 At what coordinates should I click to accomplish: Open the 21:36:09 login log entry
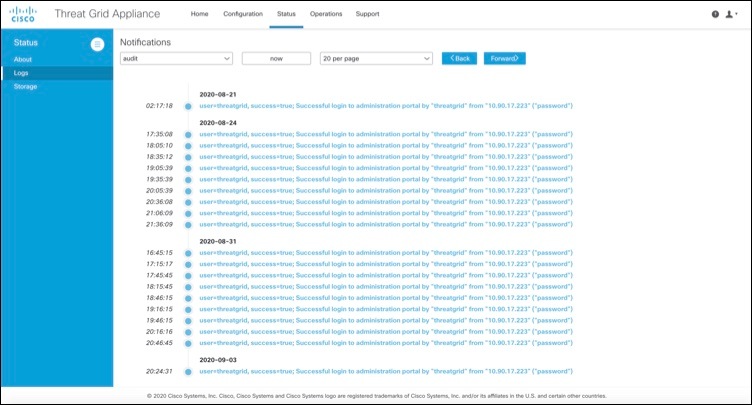(x=386, y=224)
